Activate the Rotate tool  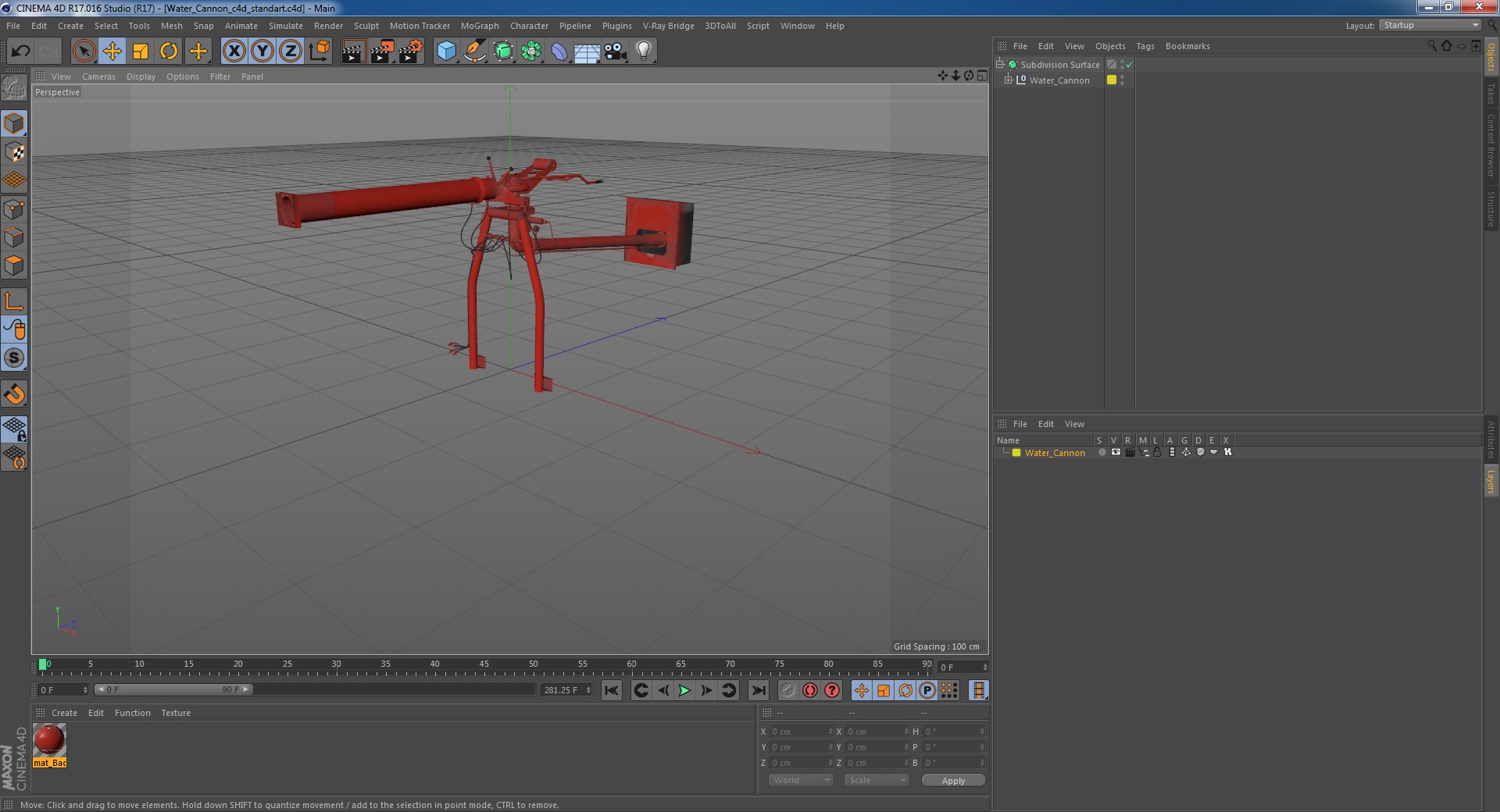tap(169, 52)
